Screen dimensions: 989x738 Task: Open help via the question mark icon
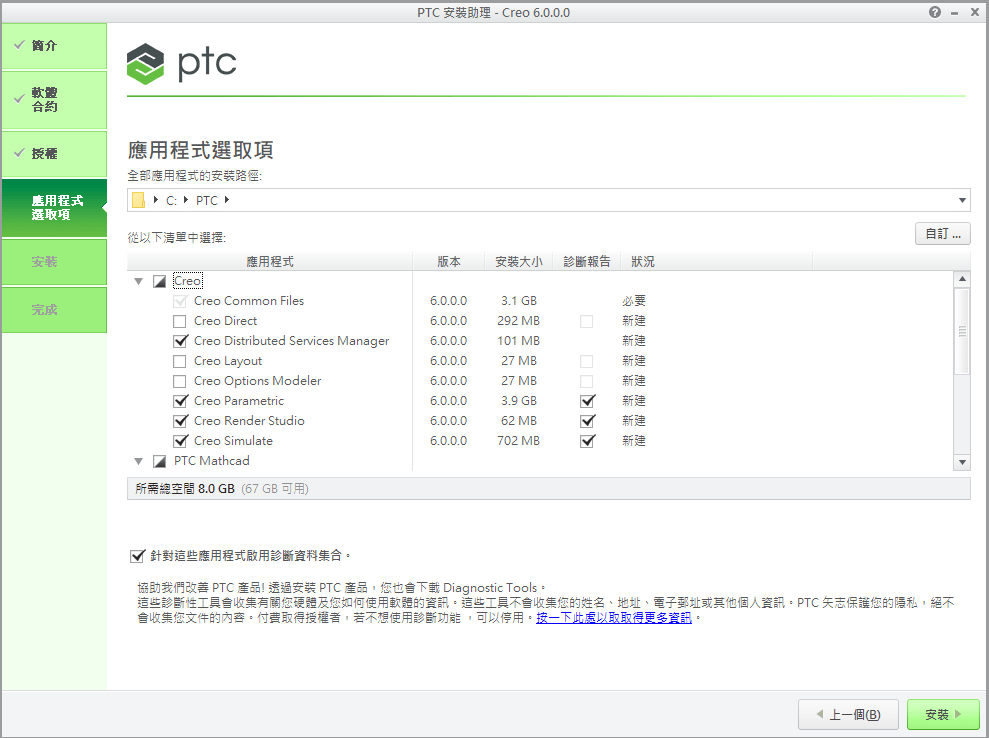(933, 12)
